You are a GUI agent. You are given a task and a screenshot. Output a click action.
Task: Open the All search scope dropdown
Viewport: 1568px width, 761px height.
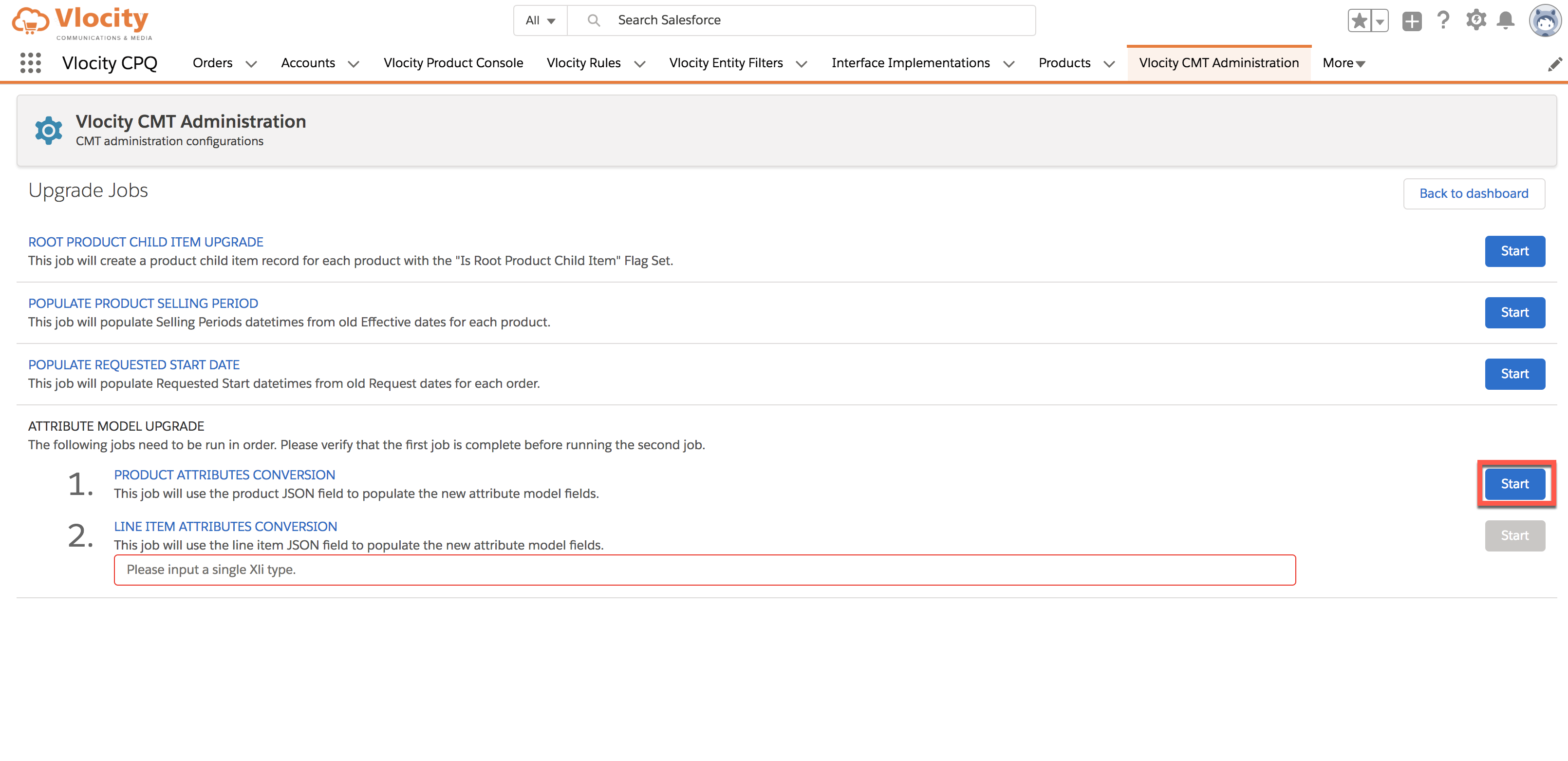540,20
